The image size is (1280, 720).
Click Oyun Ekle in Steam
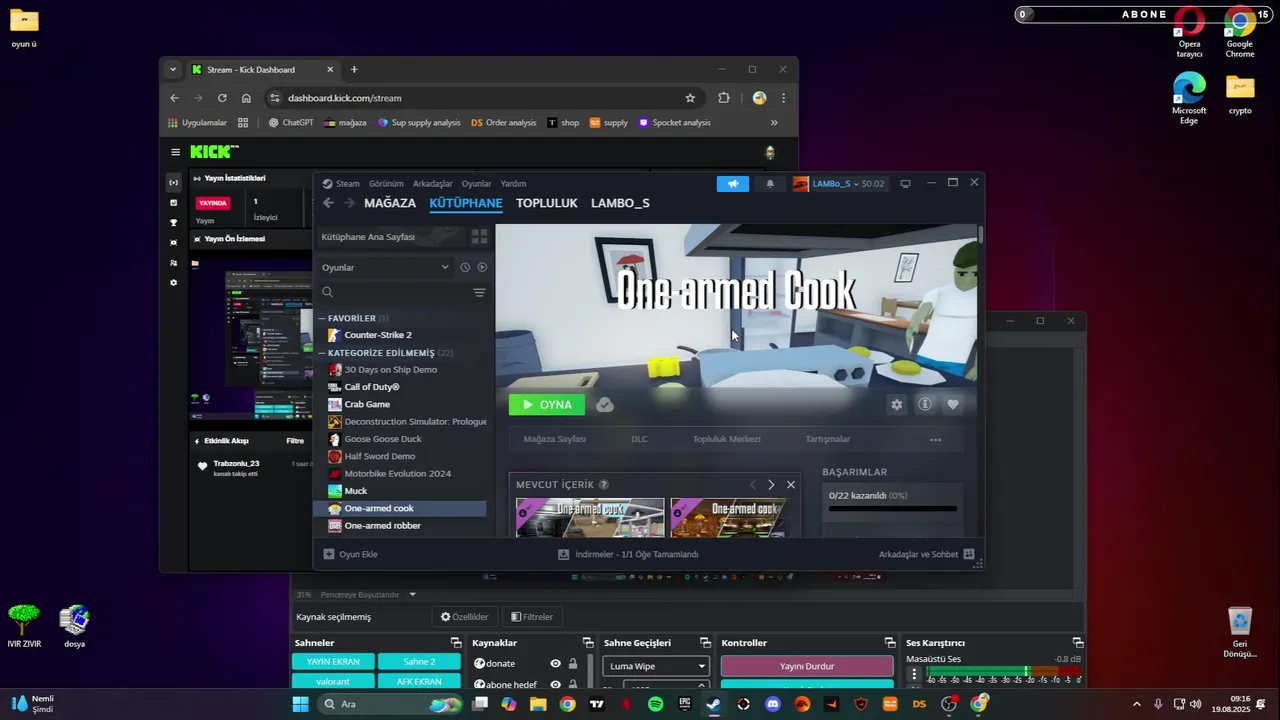tap(350, 554)
